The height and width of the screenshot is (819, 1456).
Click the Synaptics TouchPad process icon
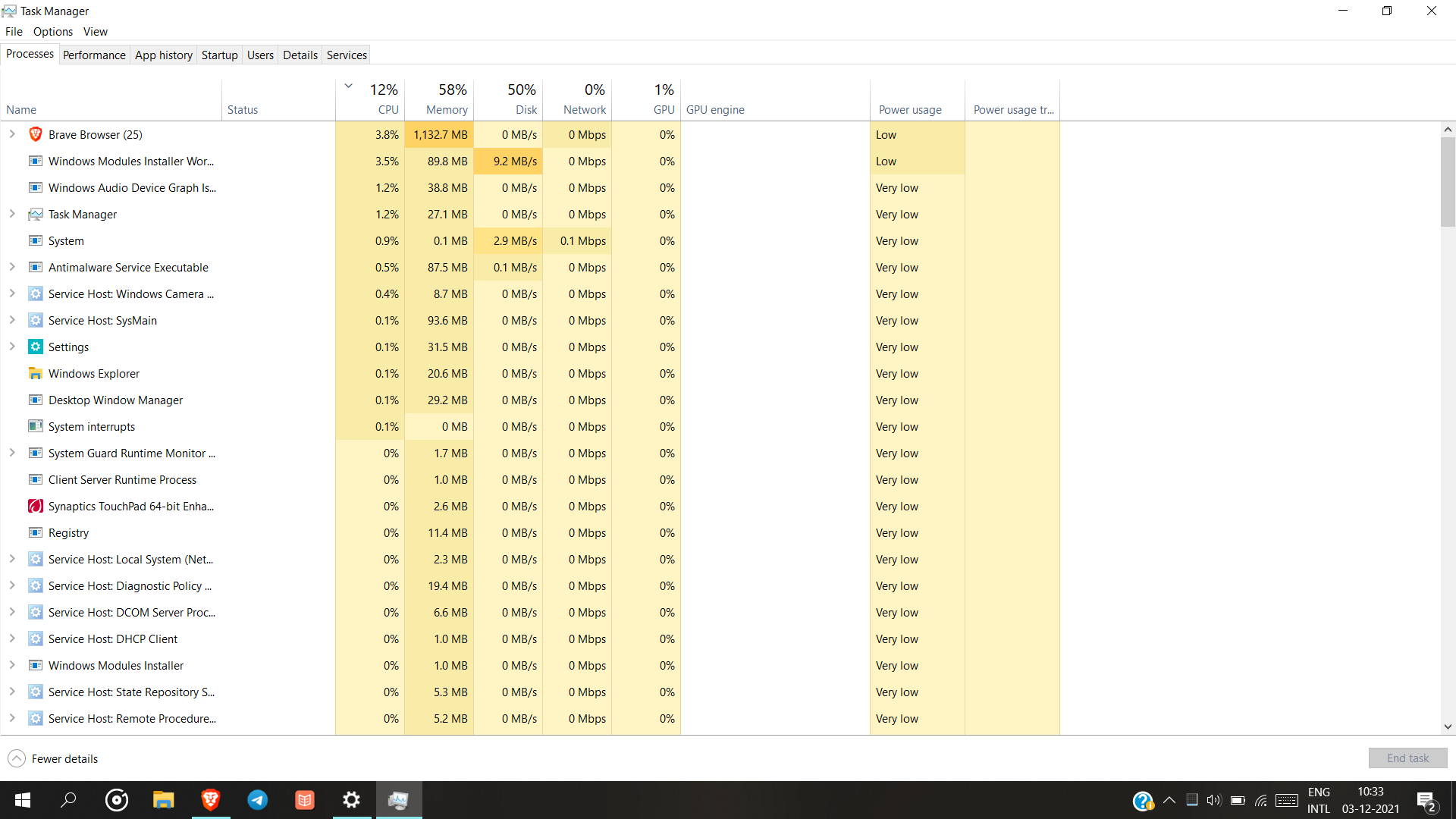pyautogui.click(x=36, y=506)
